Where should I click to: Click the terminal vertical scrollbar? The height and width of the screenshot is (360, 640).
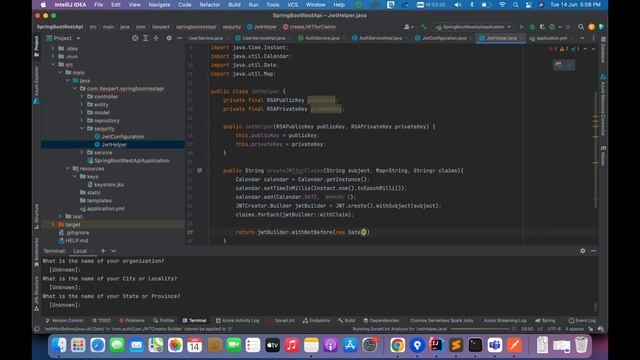[x=596, y=306]
